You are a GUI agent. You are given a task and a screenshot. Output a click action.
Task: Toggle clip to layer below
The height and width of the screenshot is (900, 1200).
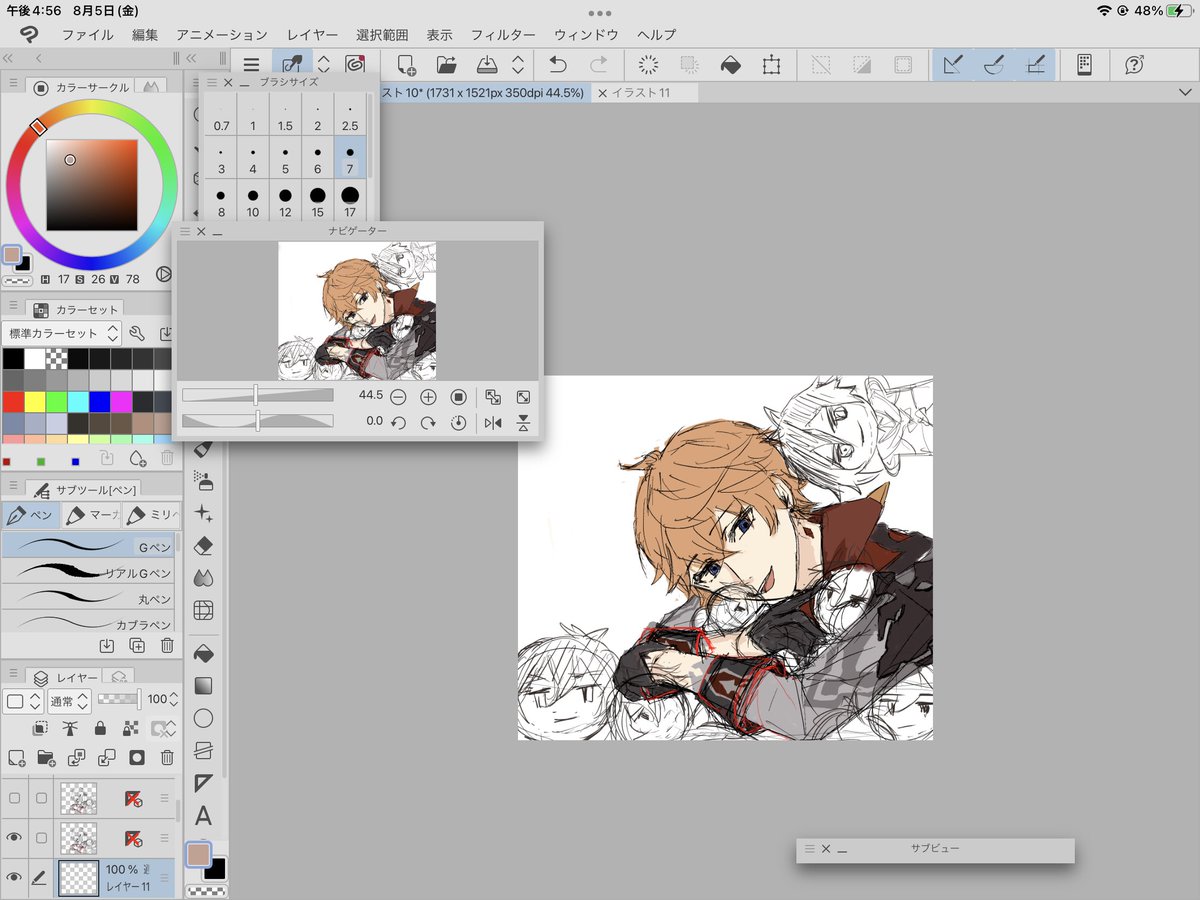[x=40, y=729]
